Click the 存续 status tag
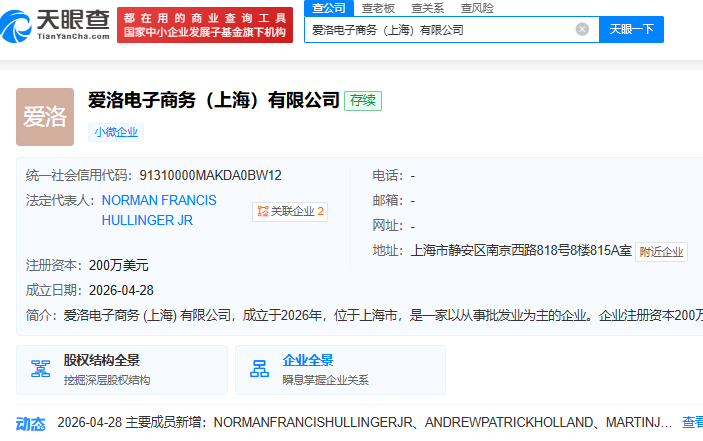703x441 pixels. point(363,100)
